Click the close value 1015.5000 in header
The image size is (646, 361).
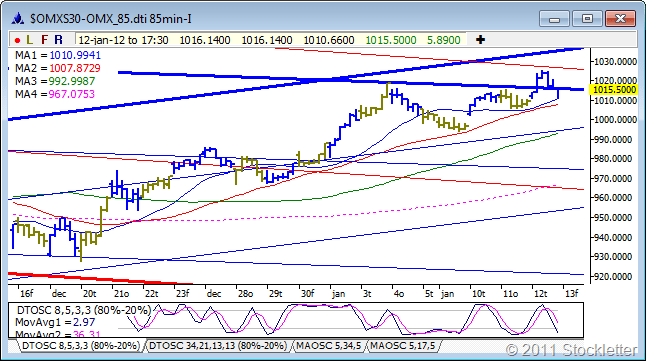391,40
